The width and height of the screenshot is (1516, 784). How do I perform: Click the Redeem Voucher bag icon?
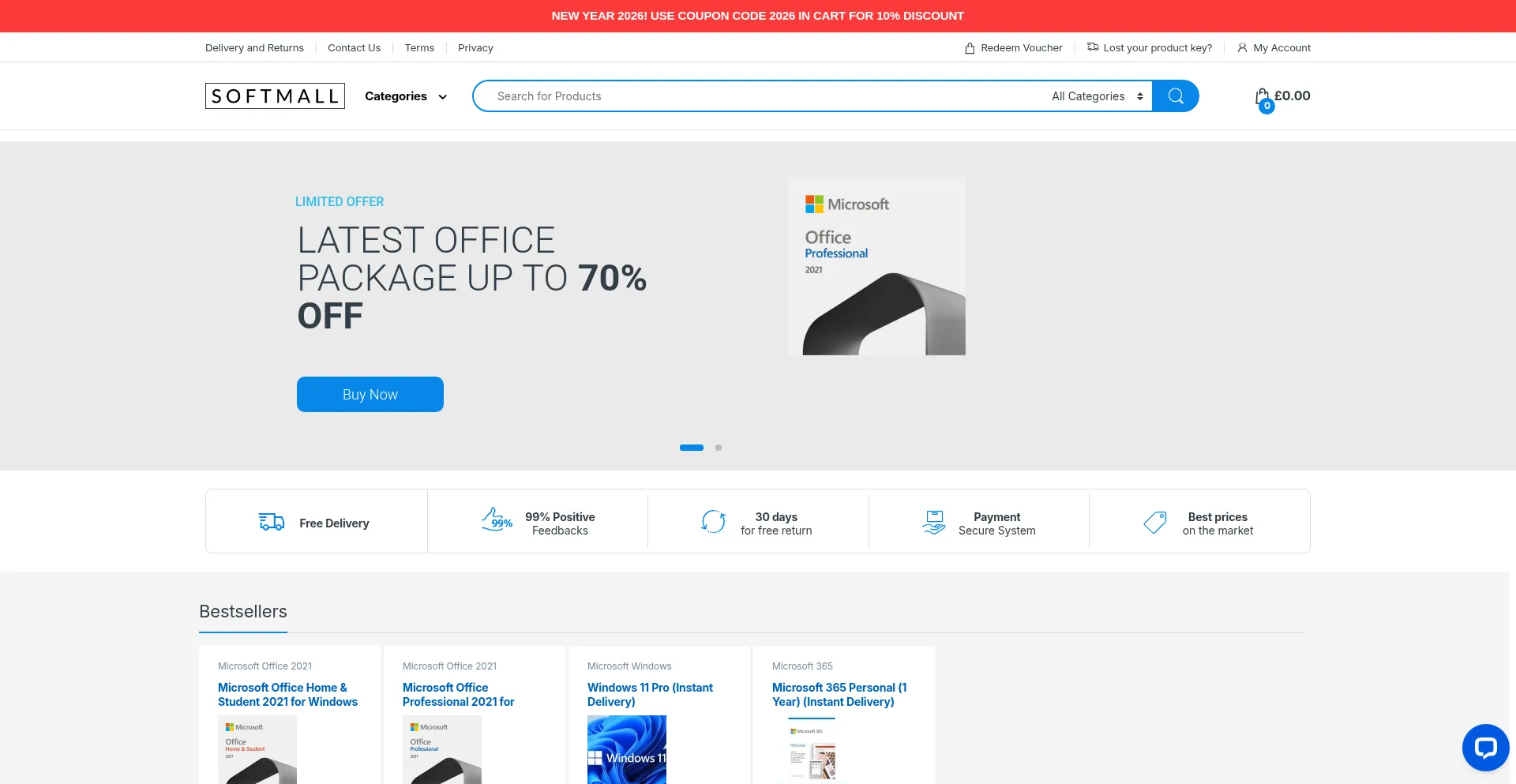pos(970,48)
